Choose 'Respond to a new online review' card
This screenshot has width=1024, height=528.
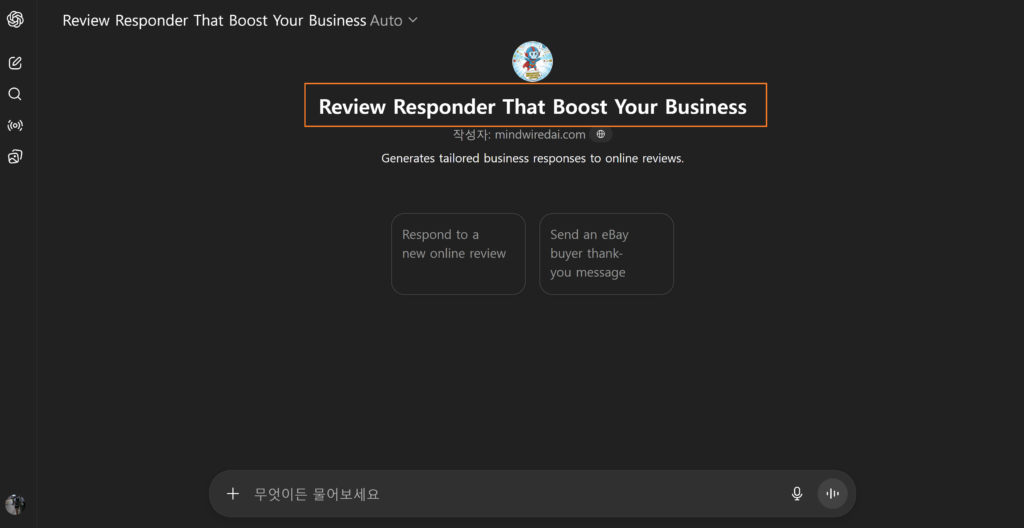pyautogui.click(x=458, y=254)
